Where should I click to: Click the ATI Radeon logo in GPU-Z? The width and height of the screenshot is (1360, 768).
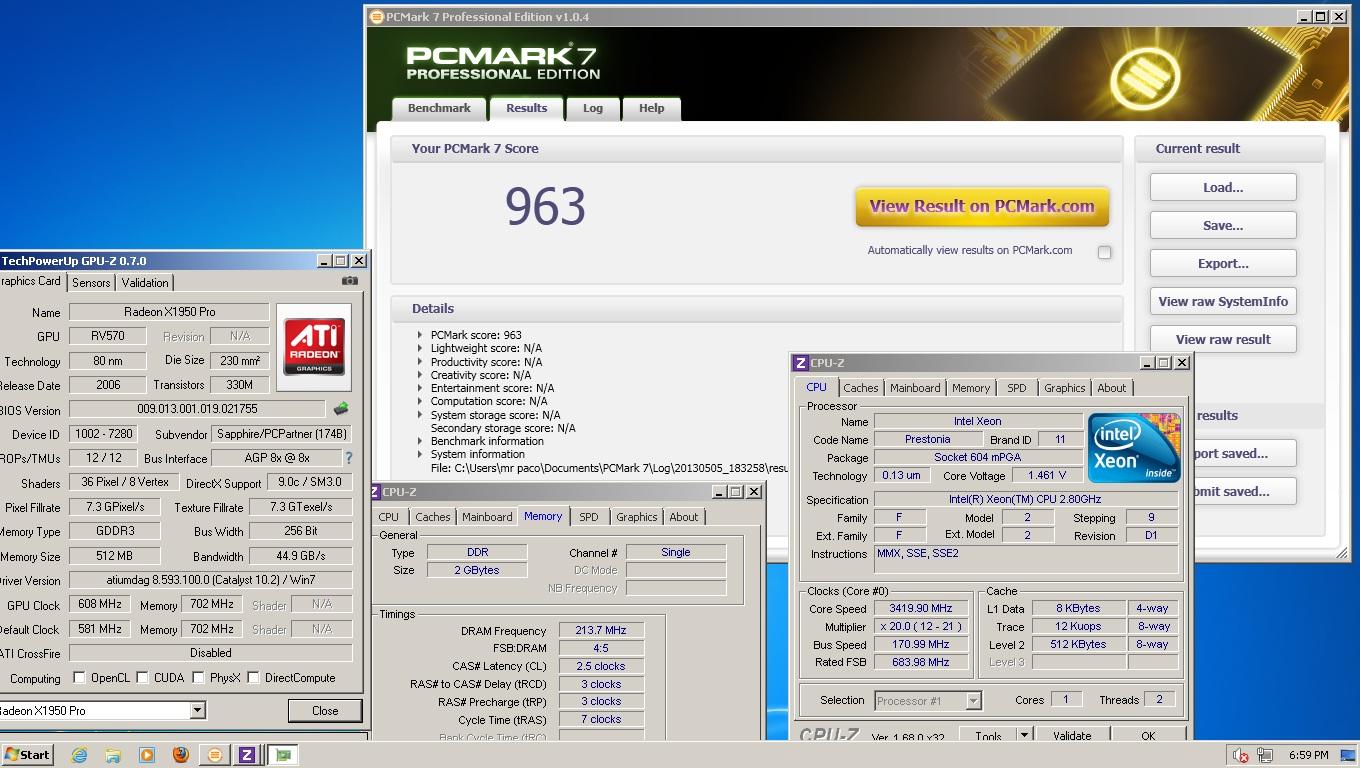pos(314,346)
